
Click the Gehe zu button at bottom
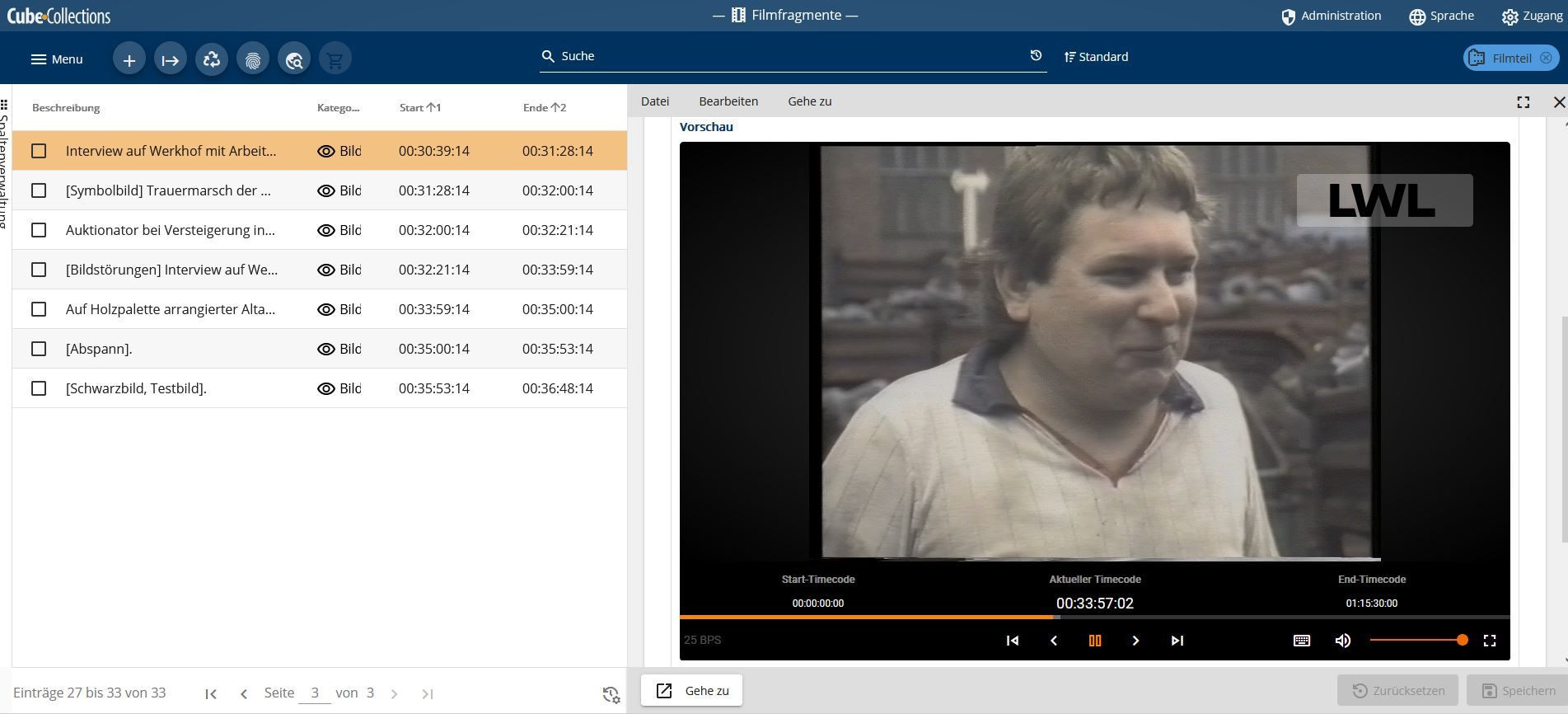click(x=692, y=691)
